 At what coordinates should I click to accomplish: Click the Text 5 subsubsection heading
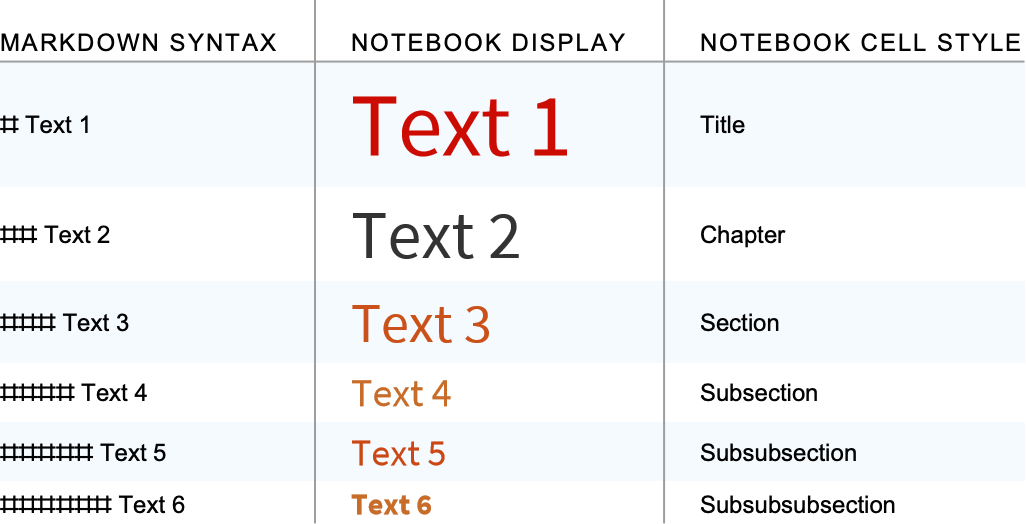(x=398, y=453)
